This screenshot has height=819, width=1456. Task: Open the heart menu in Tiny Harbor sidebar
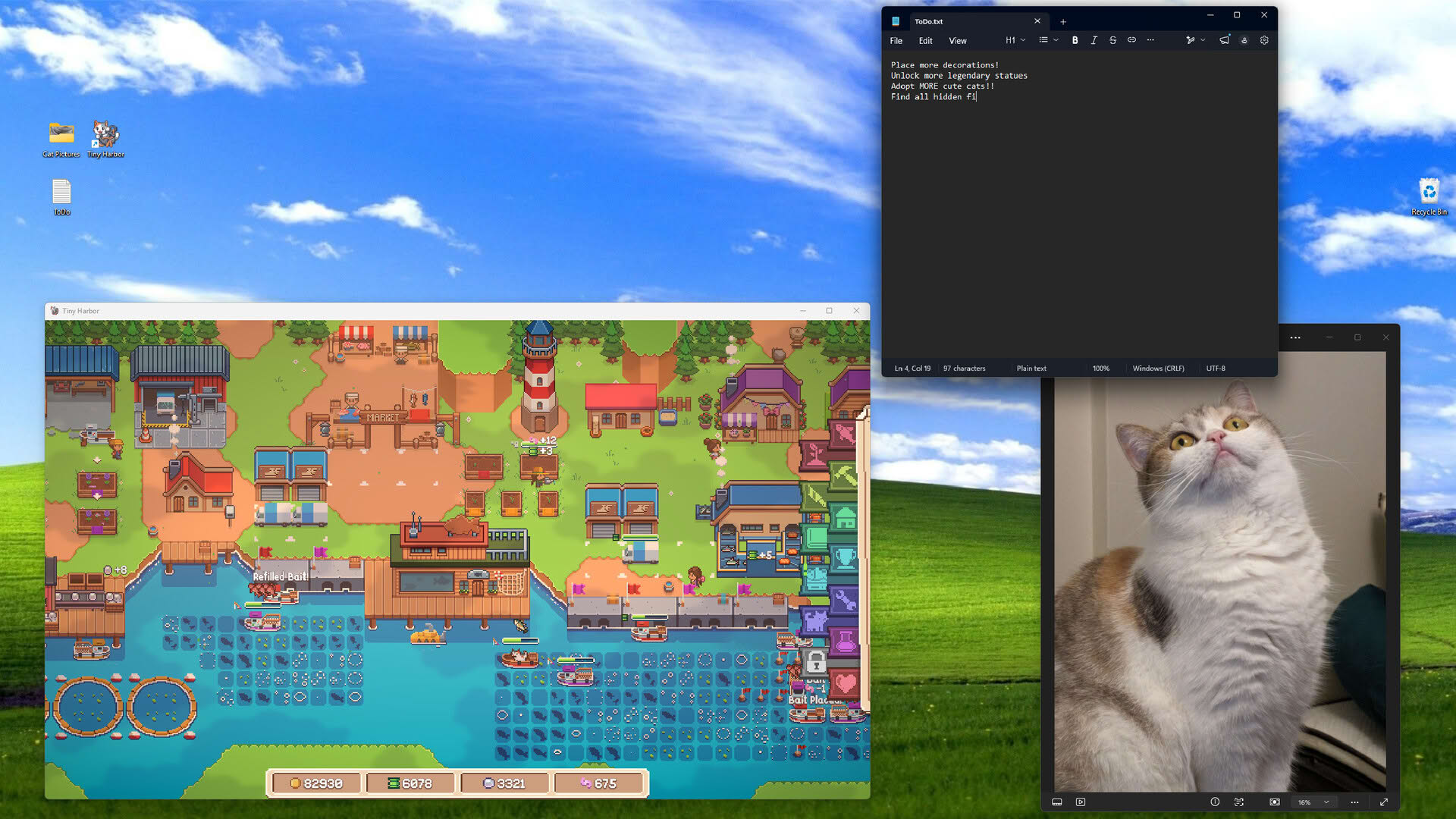click(844, 684)
